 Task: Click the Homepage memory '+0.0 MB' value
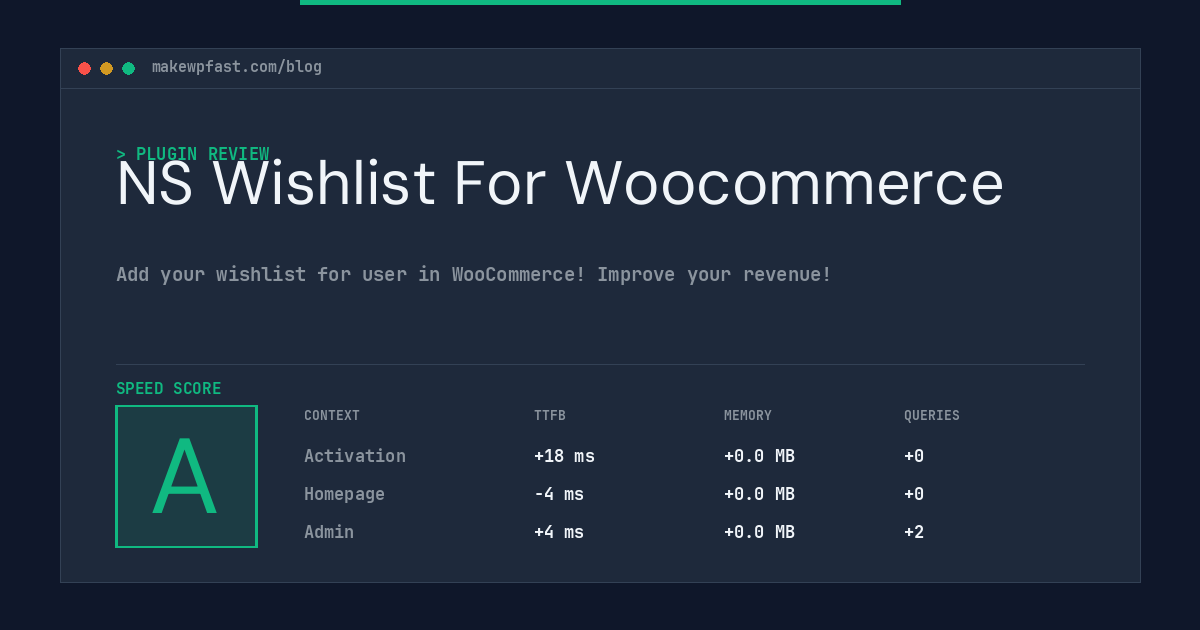pyautogui.click(x=759, y=494)
